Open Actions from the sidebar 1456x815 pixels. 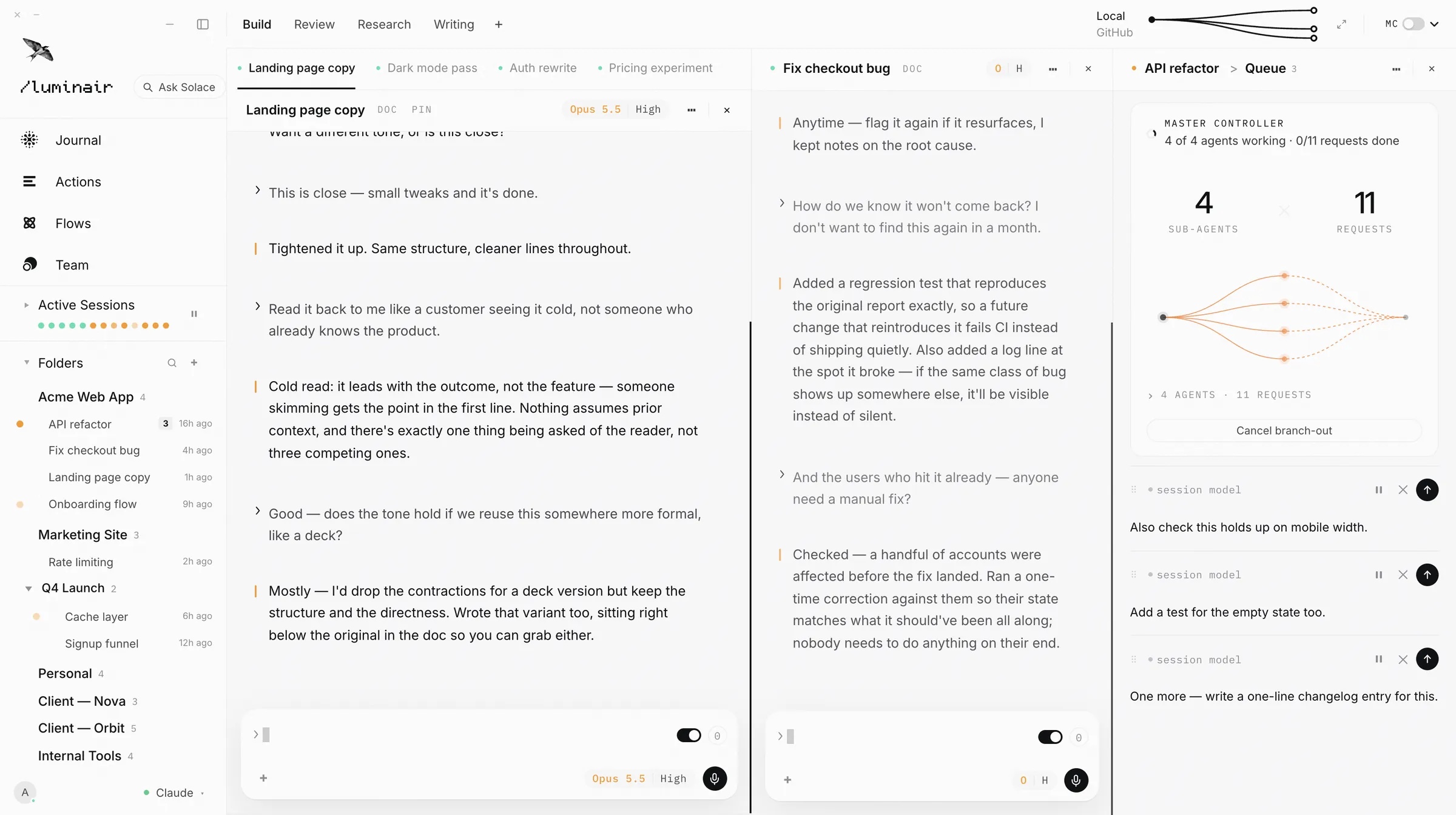tap(78, 181)
